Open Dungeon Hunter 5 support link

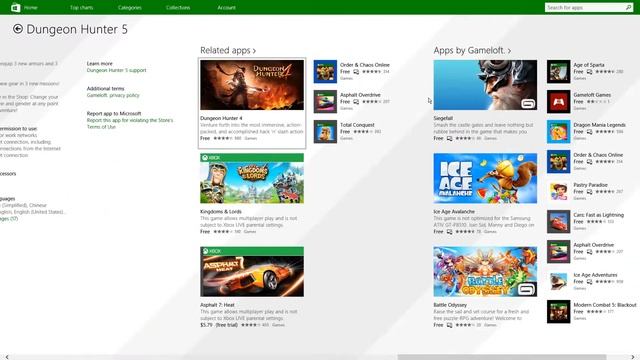pyautogui.click(x=116, y=70)
